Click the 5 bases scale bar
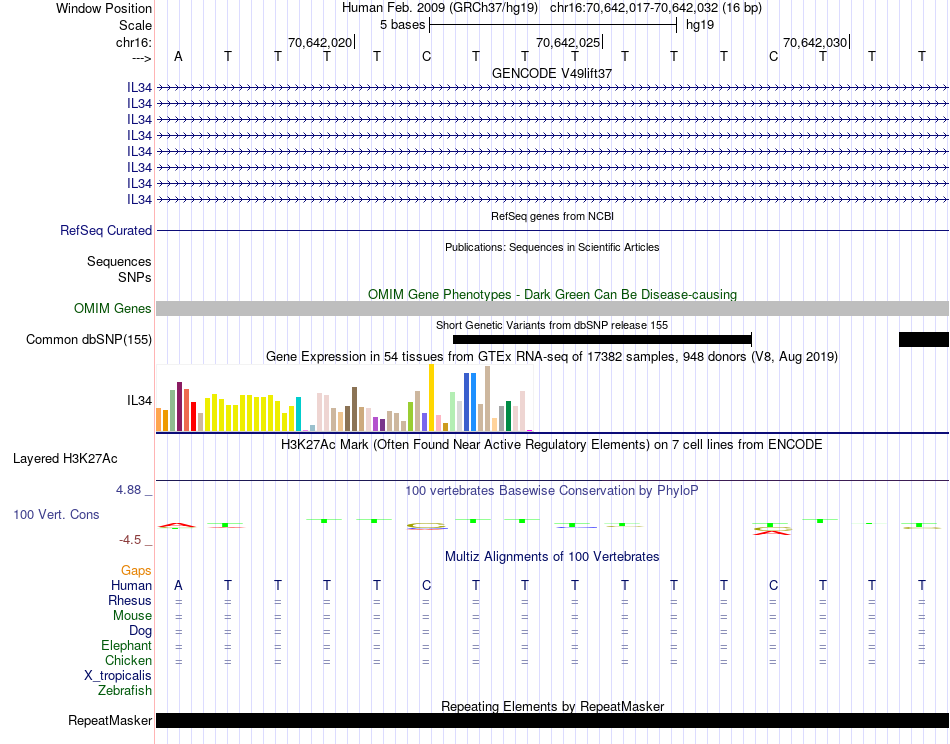Viewport: 950px width, 744px height. pyautogui.click(x=553, y=25)
